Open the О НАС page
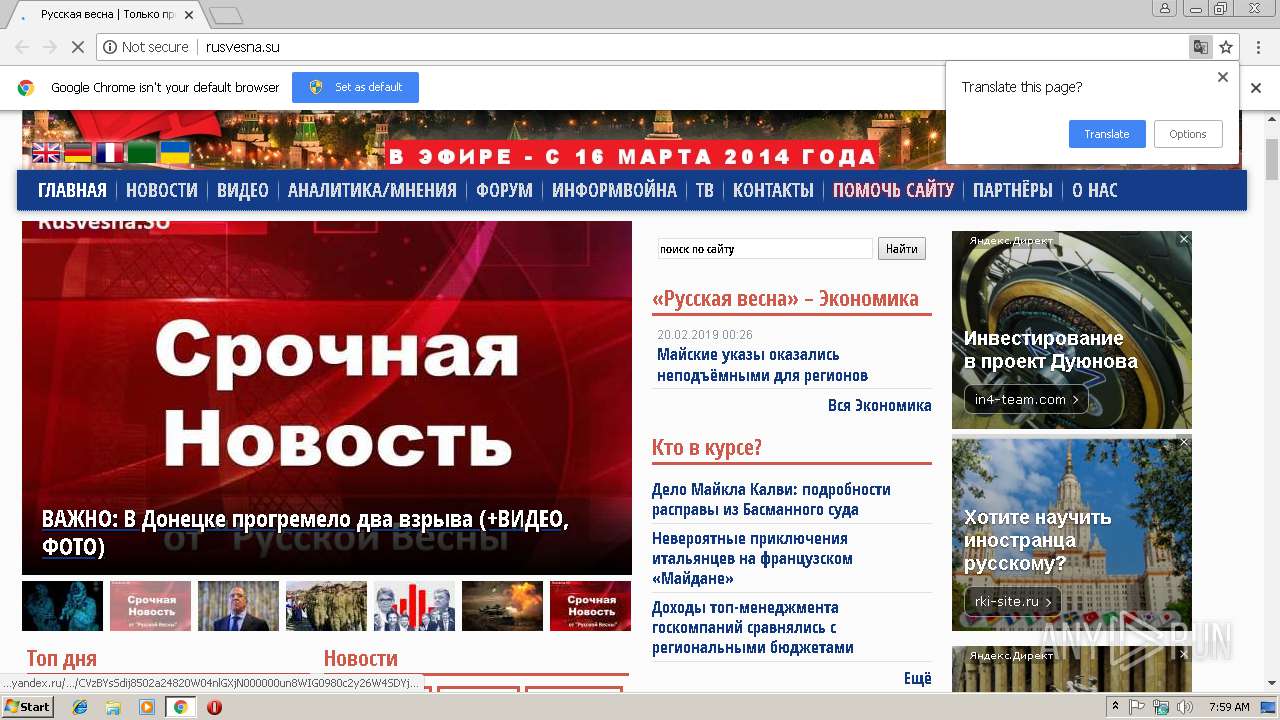Screen dimensions: 1280x720 click(x=1095, y=190)
